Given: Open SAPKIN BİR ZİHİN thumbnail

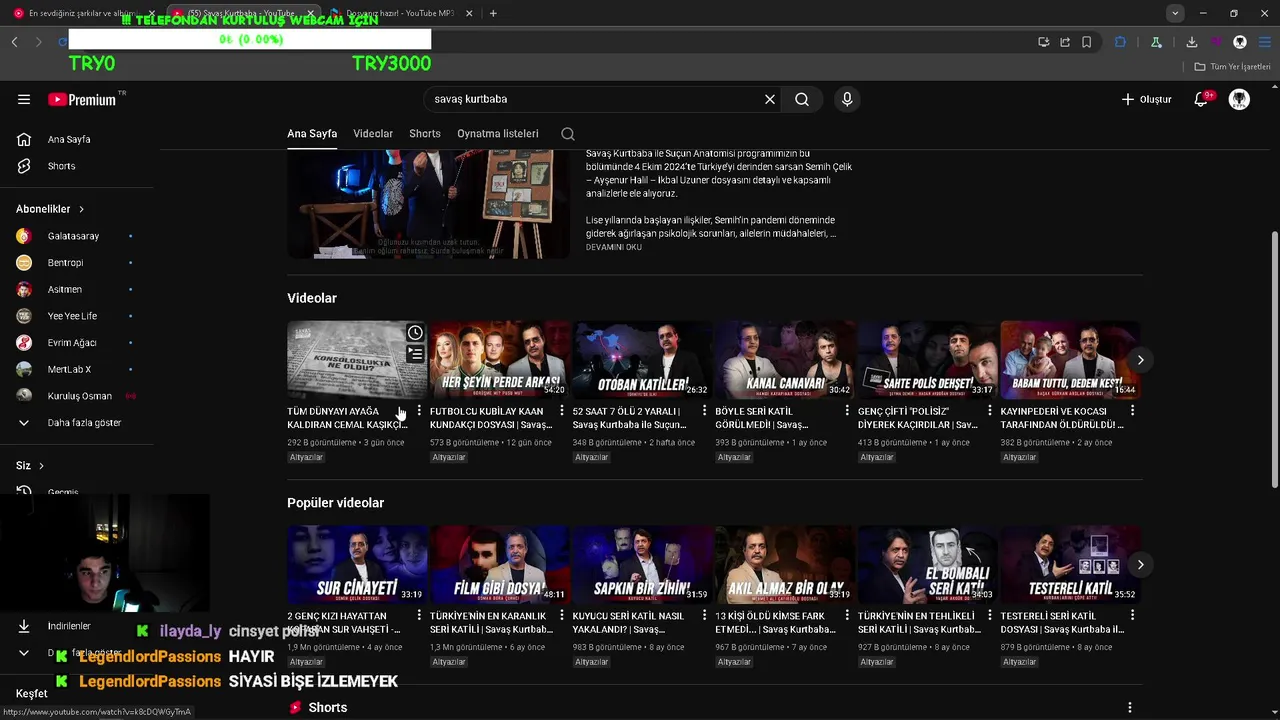Looking at the screenshot, I should (x=642, y=565).
